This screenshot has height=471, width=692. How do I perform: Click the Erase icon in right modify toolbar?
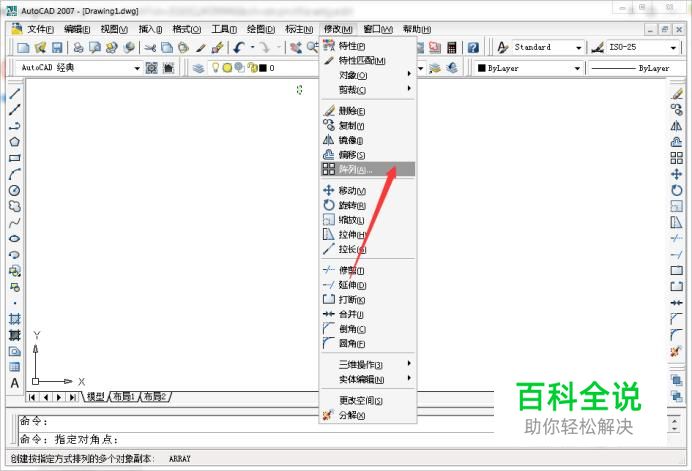676,94
